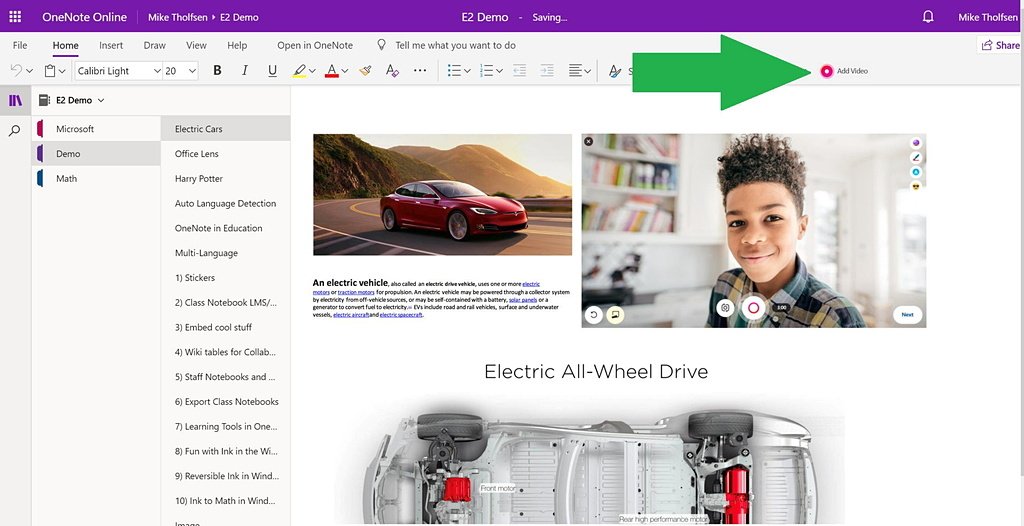Select the Format Painter brush
Screen dimensions: 1024x526
[365, 71]
